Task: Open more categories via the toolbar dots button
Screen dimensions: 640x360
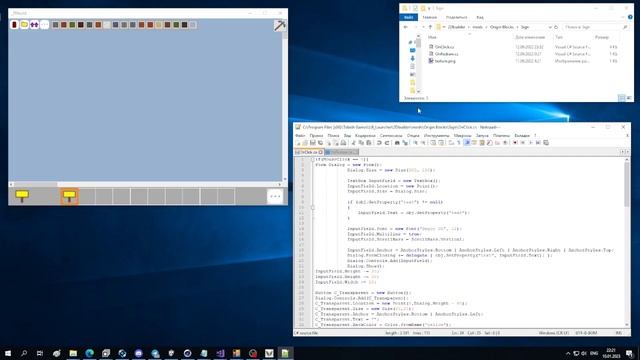Action: pos(44,25)
